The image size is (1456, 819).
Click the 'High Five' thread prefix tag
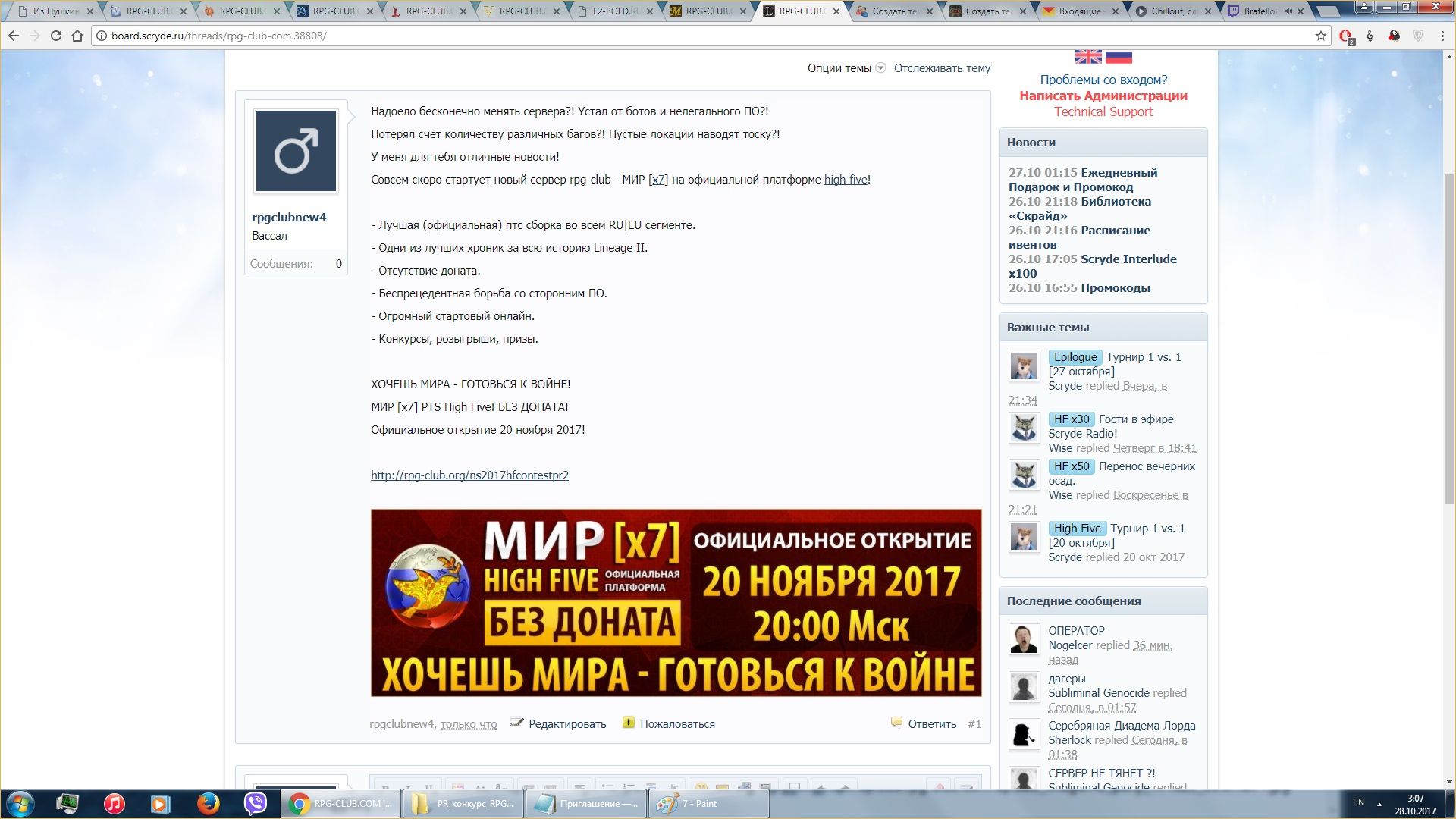[1077, 529]
